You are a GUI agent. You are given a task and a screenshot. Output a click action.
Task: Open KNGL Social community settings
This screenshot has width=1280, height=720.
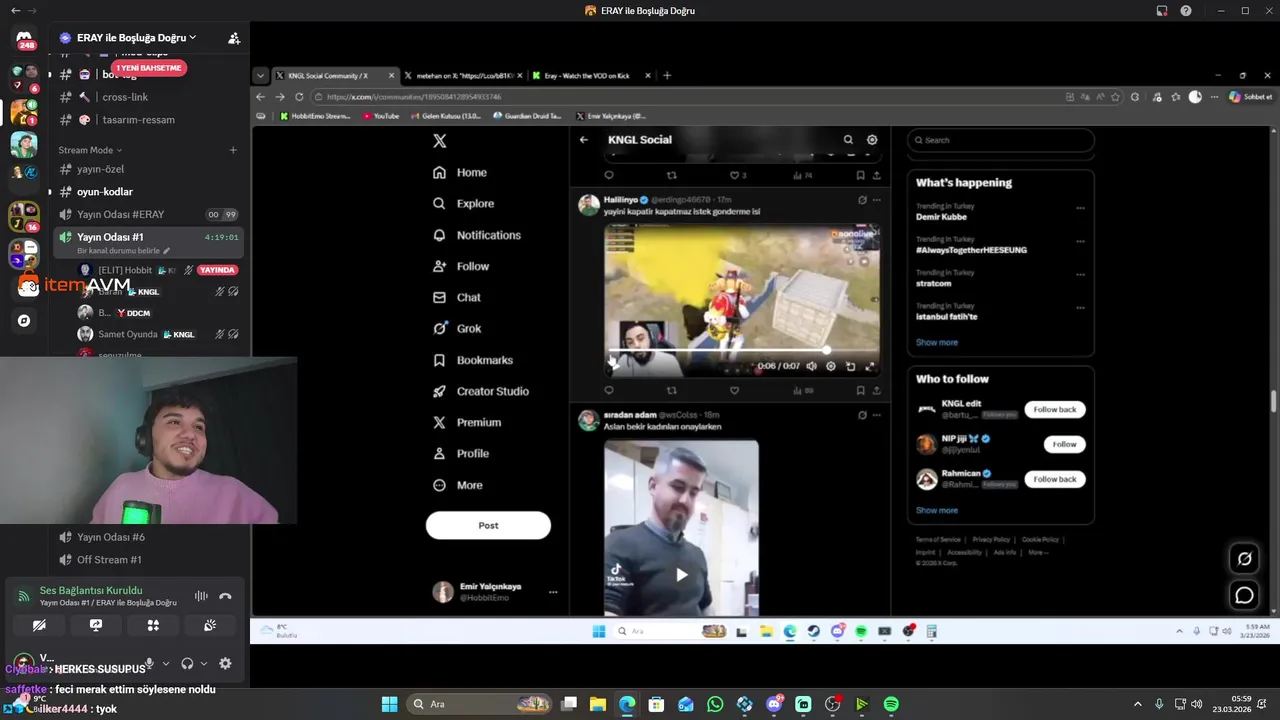872,140
